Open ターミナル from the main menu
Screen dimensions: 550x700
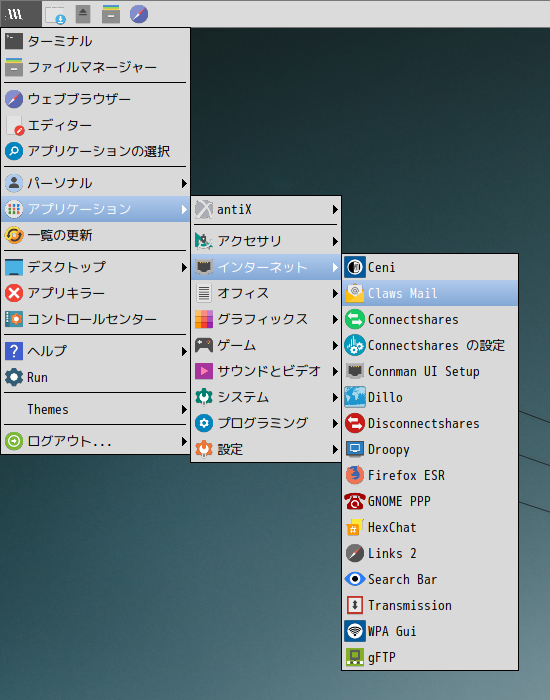96,41
